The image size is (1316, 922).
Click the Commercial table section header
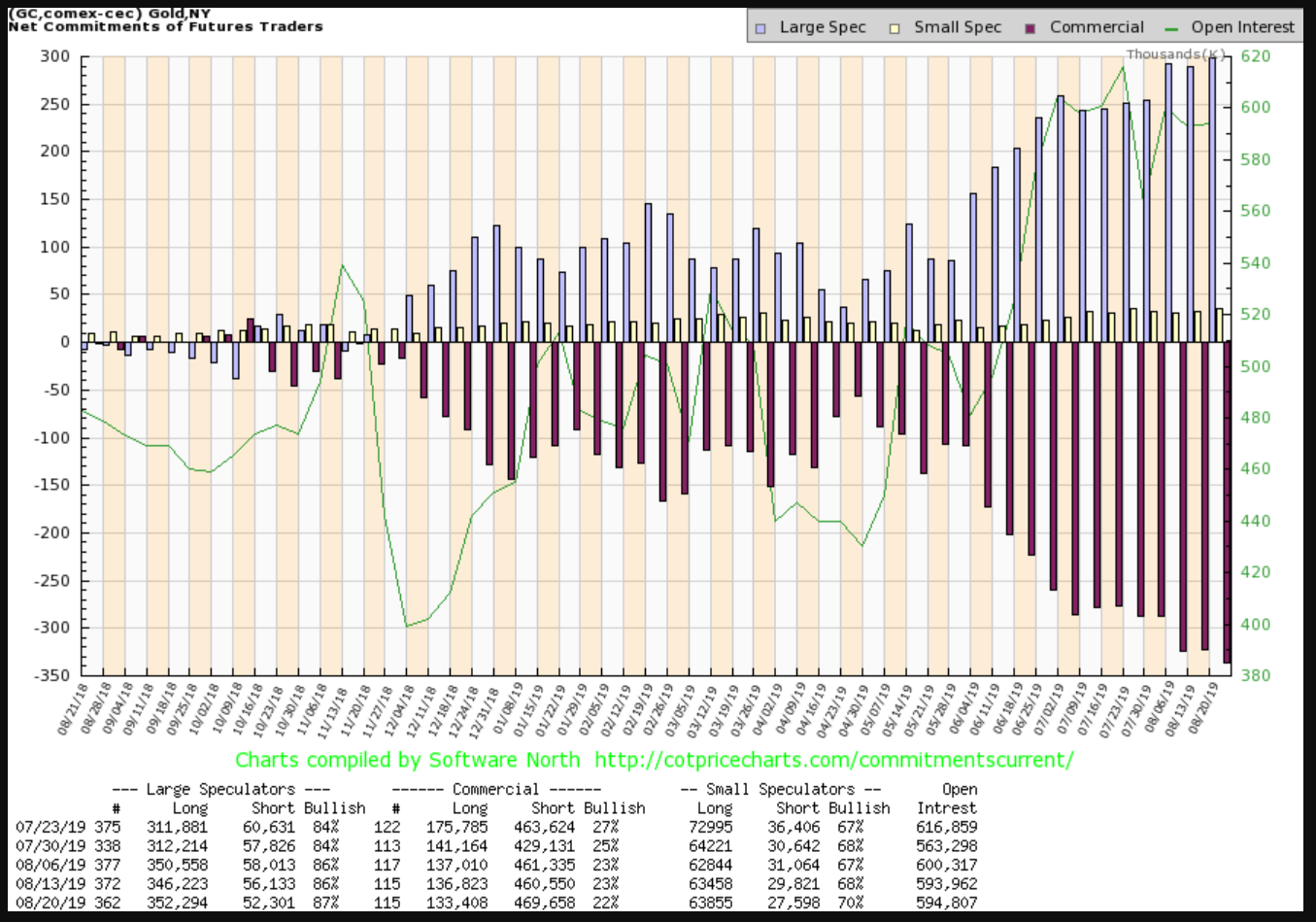tap(495, 789)
